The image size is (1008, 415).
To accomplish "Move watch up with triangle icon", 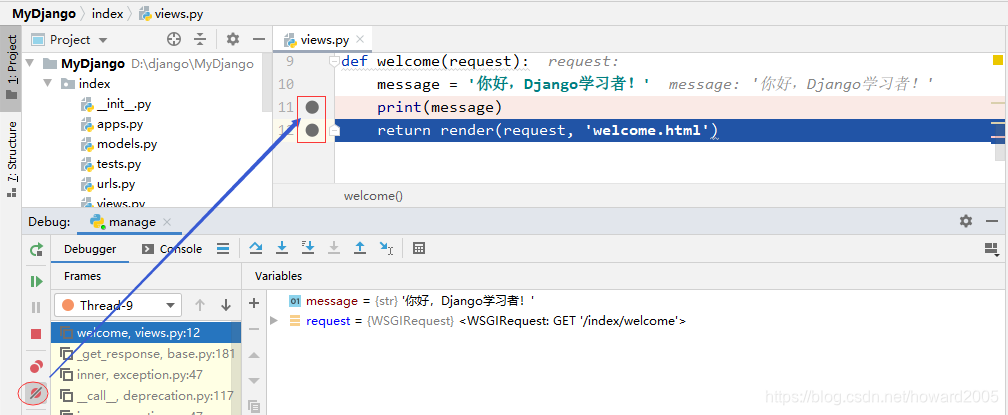I will click(x=254, y=355).
